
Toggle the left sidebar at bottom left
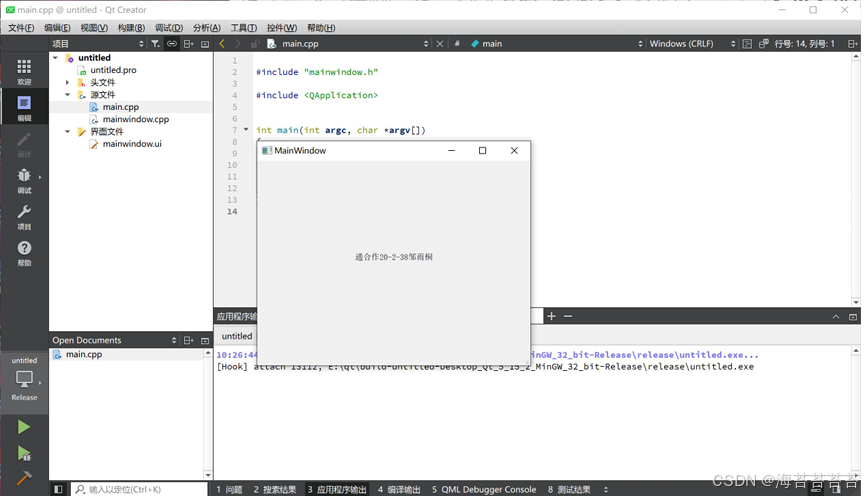point(58,489)
